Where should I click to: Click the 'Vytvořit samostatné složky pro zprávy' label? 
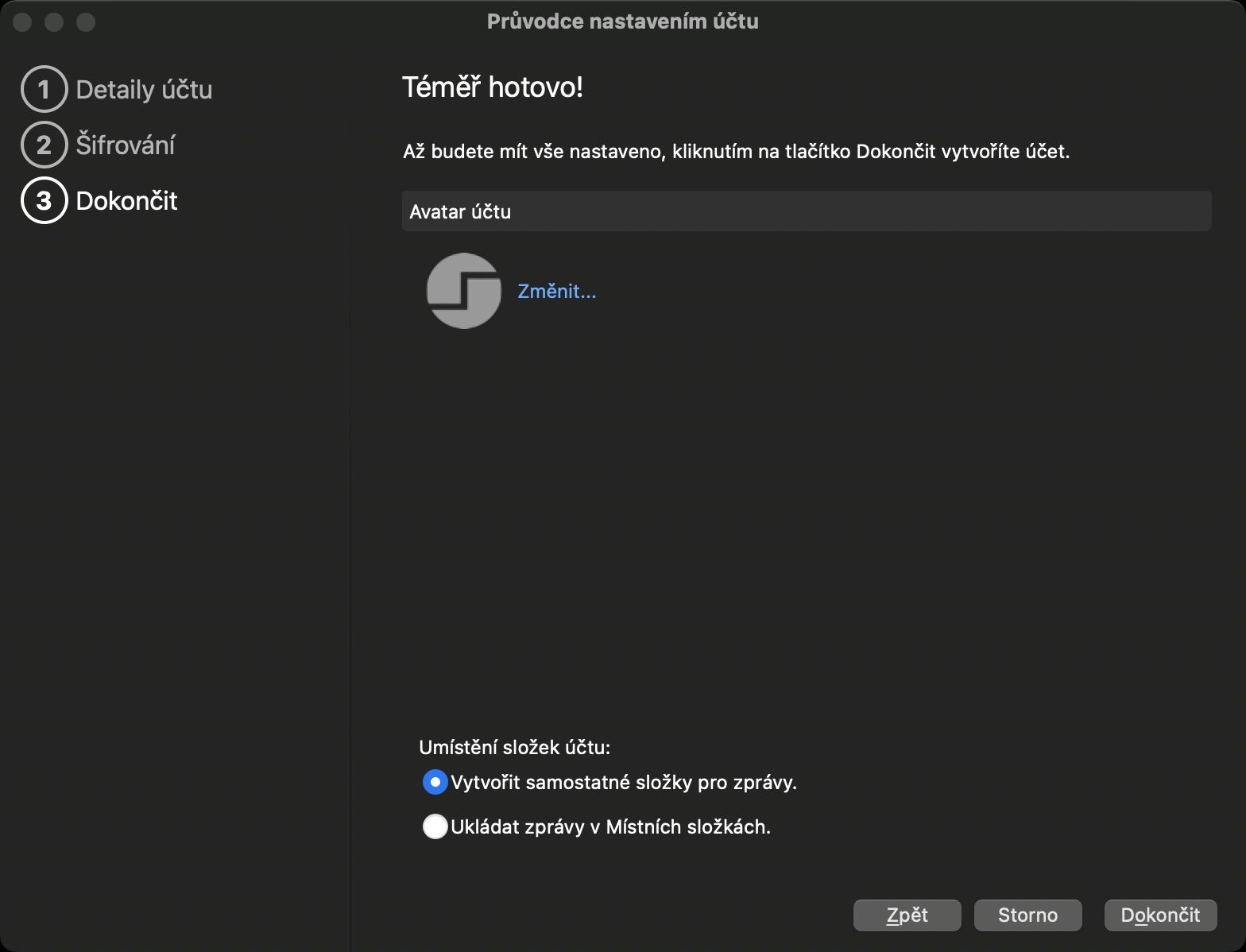point(624,783)
